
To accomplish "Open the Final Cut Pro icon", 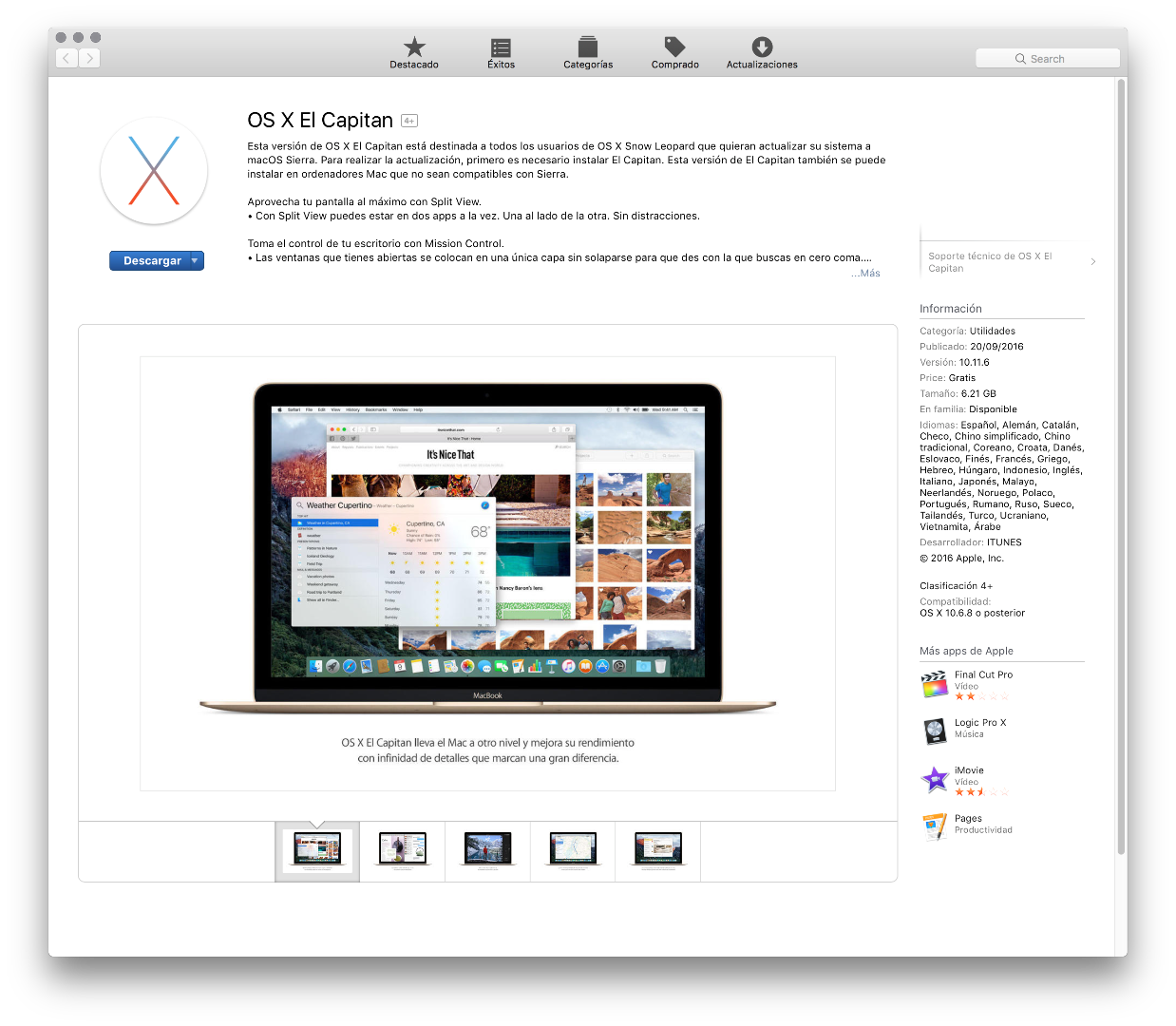I will (935, 684).
